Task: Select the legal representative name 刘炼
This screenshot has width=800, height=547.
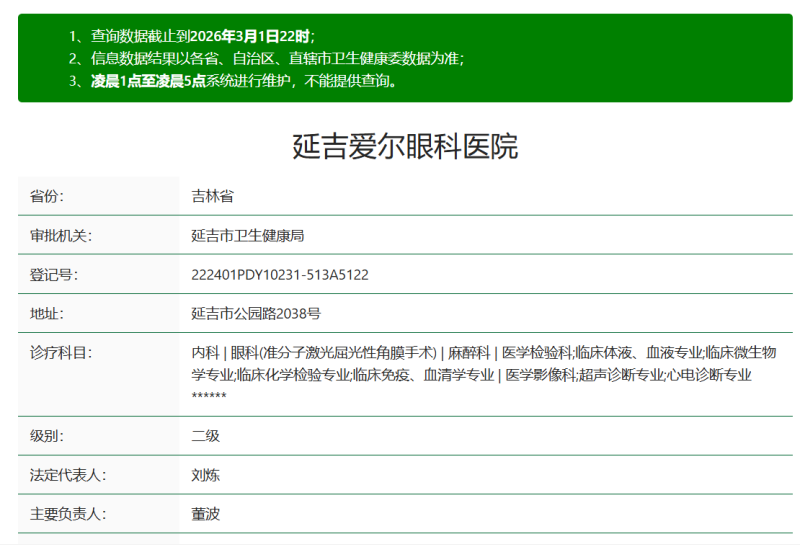Action: 206,475
